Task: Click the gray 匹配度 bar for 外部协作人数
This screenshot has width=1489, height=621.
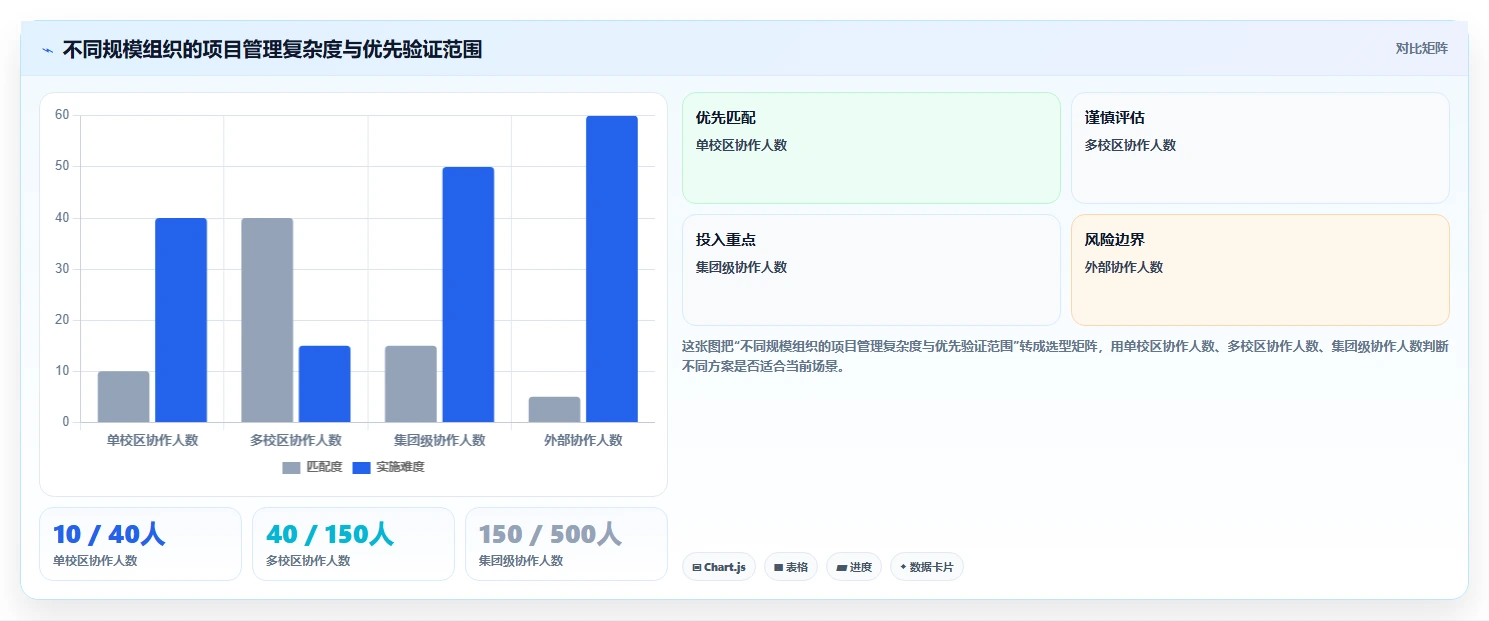Action: 555,410
